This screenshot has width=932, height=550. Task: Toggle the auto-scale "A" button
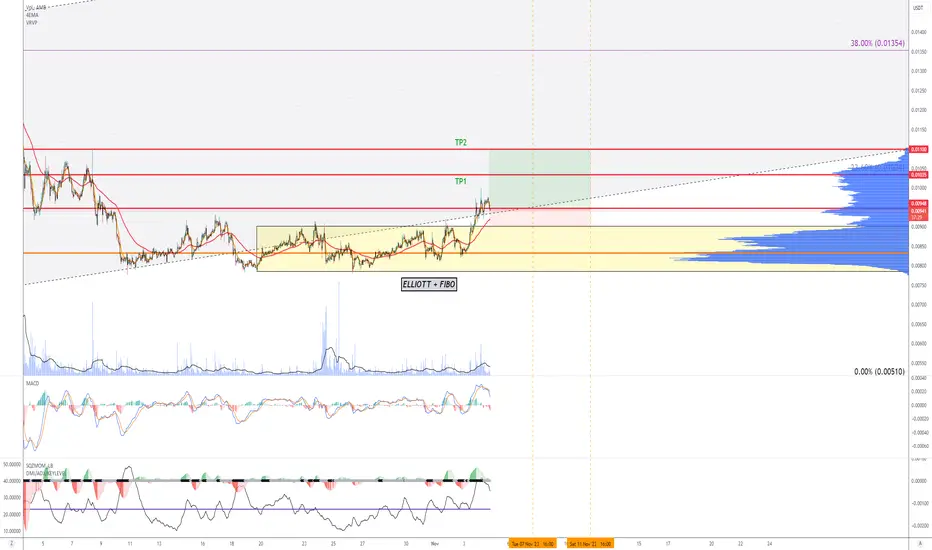click(x=920, y=543)
